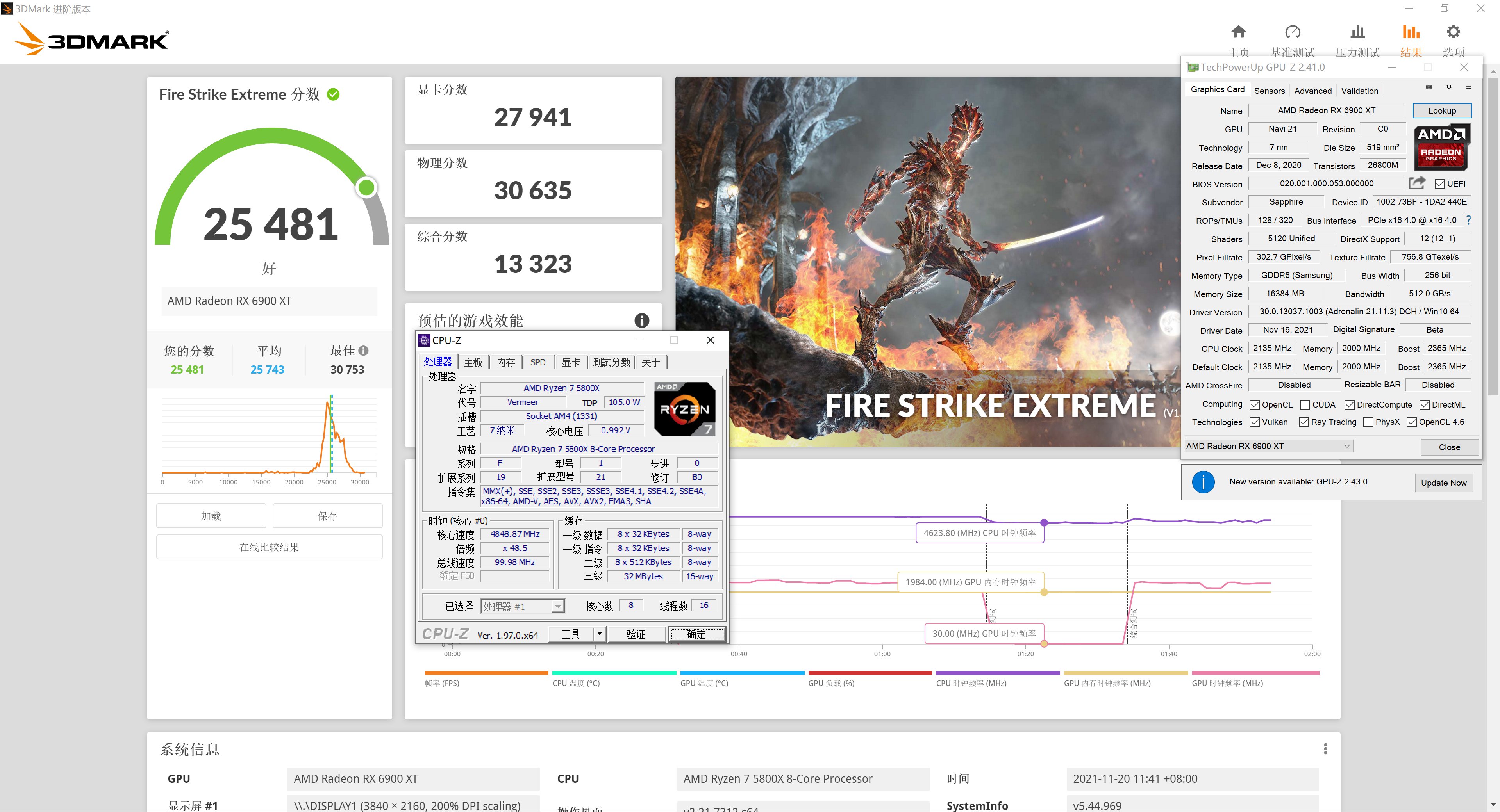Toggle the OpenCL checkbox
Image resolution: width=1500 pixels, height=812 pixels.
(1255, 404)
